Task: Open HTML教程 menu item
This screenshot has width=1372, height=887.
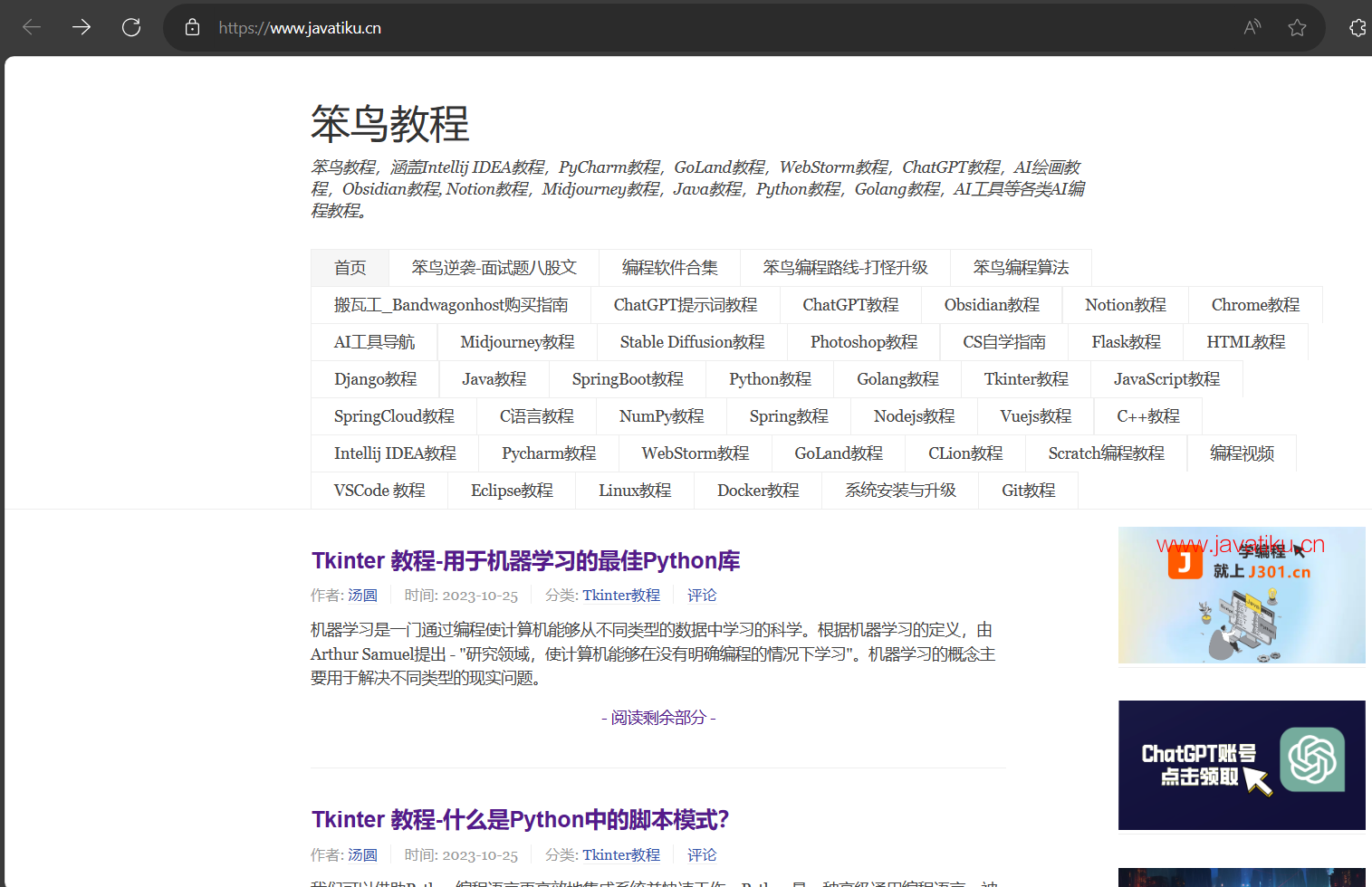Action: 1246,342
